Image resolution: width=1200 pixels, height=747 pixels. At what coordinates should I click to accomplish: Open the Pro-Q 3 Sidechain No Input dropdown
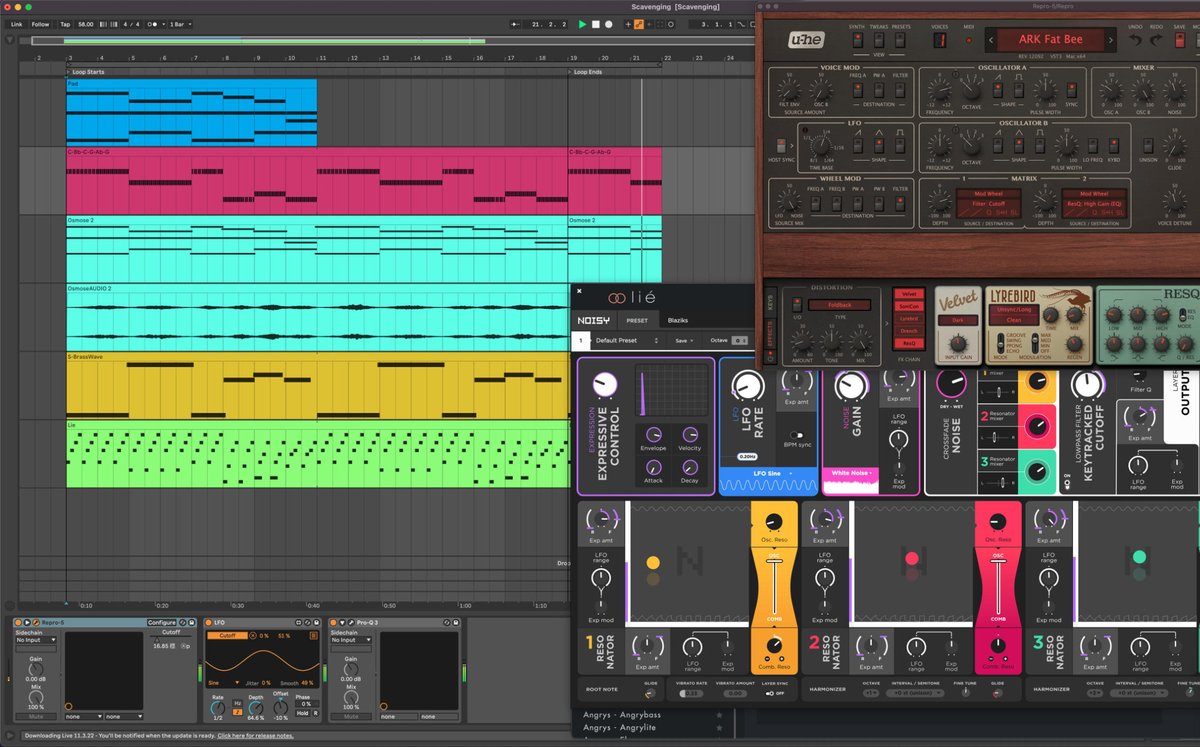[x=351, y=640]
